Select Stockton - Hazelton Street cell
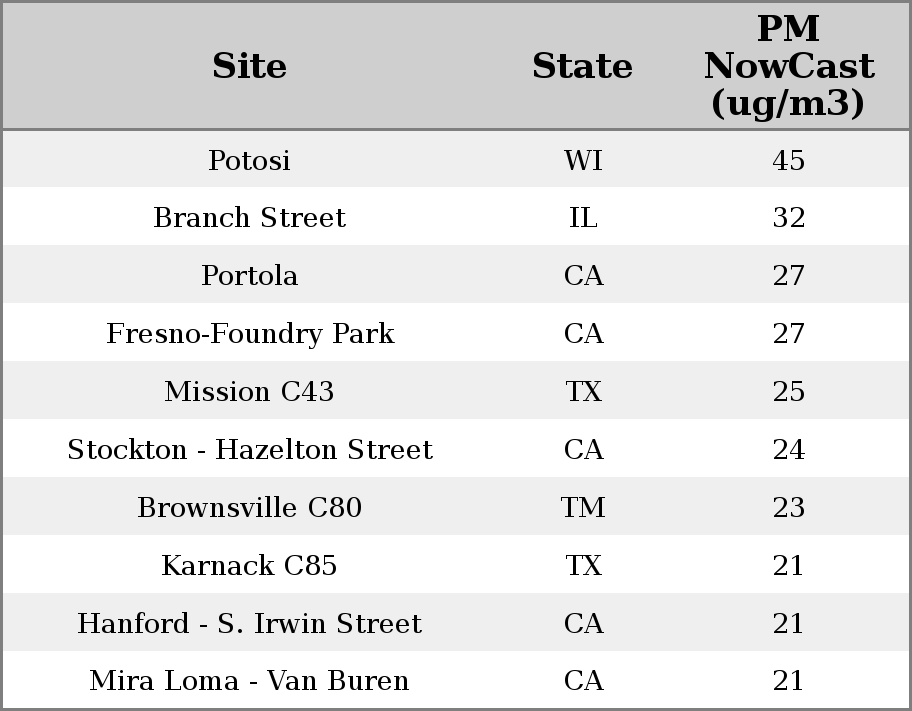The height and width of the screenshot is (711, 912). pos(250,449)
